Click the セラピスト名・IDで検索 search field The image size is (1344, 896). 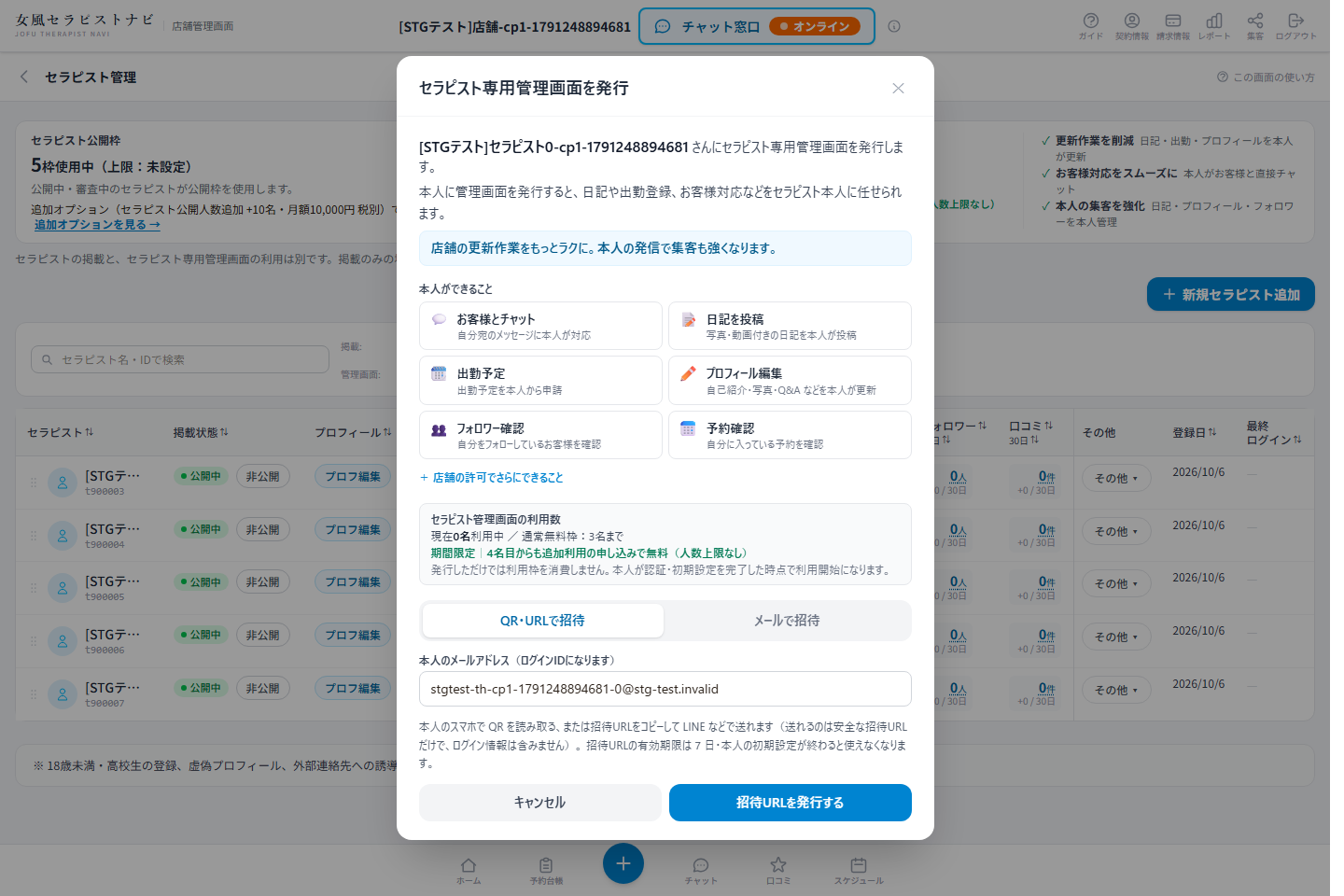[180, 359]
